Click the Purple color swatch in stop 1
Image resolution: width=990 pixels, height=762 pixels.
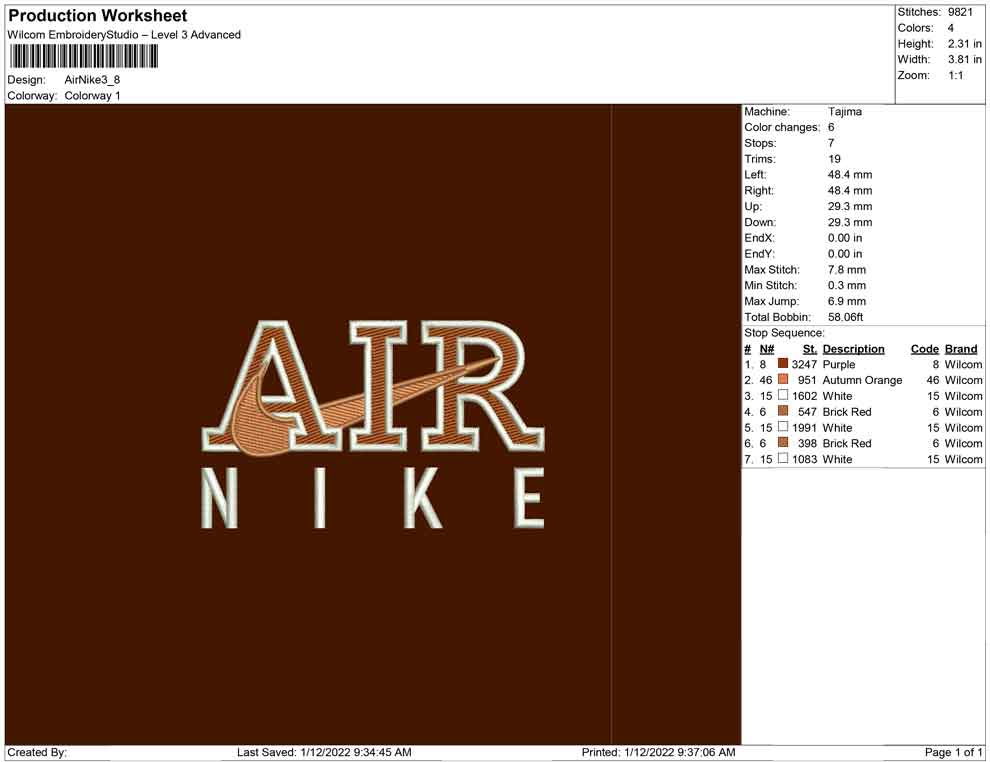pyautogui.click(x=783, y=365)
